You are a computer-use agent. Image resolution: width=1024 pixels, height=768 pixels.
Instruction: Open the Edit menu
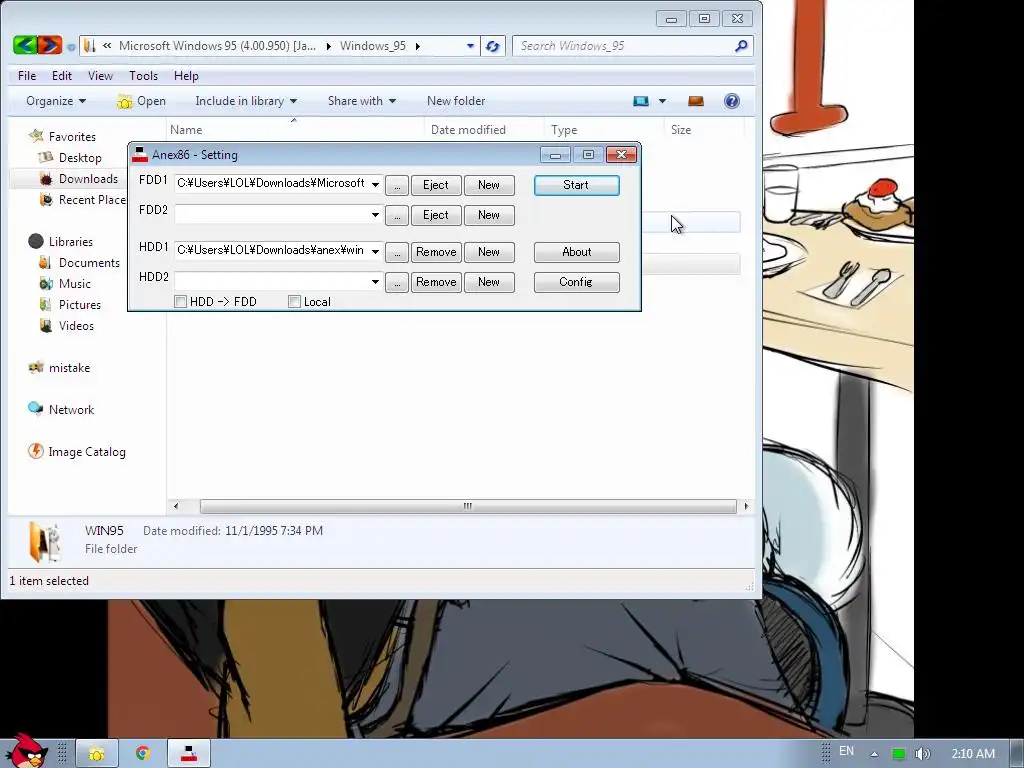(x=62, y=76)
